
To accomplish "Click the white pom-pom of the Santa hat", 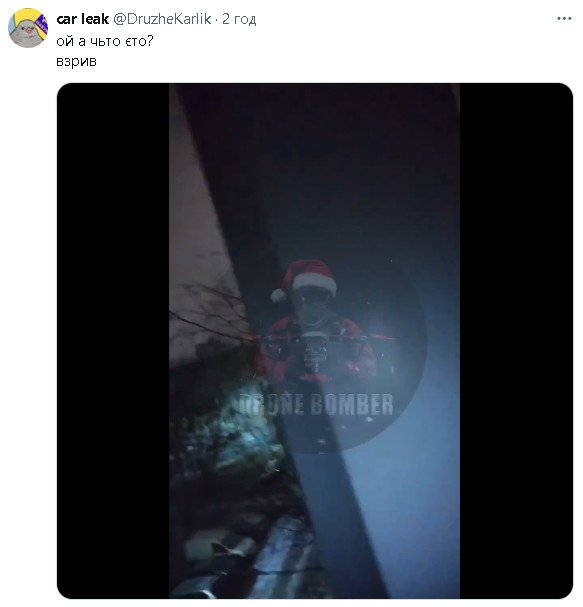I will click(x=278, y=295).
